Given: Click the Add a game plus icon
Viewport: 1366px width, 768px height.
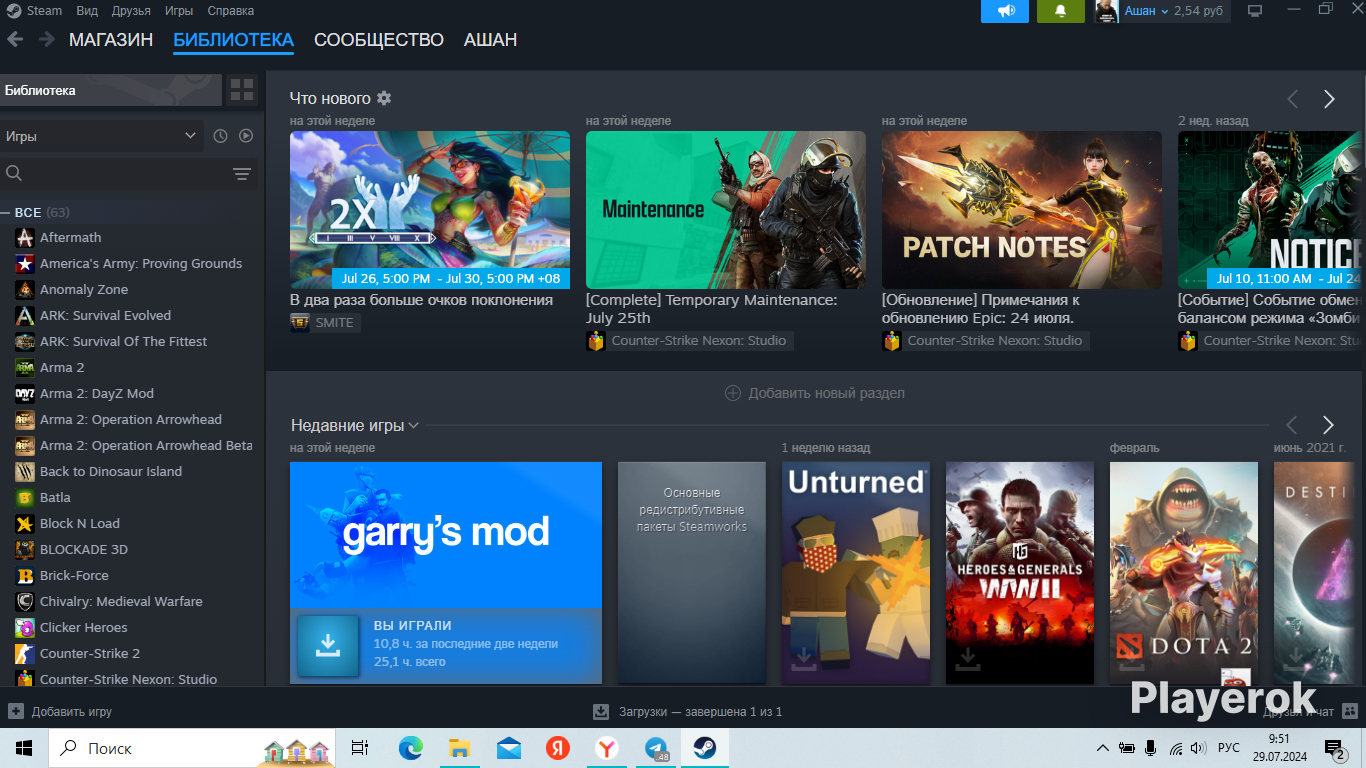Looking at the screenshot, I should 16,711.
